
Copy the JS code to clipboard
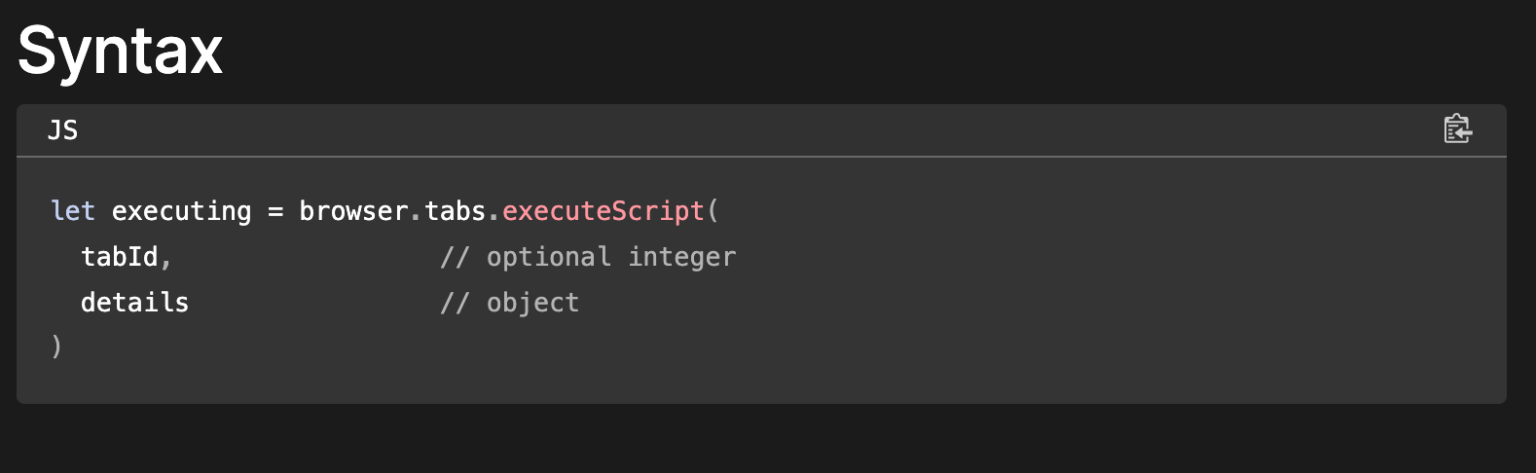click(1457, 130)
